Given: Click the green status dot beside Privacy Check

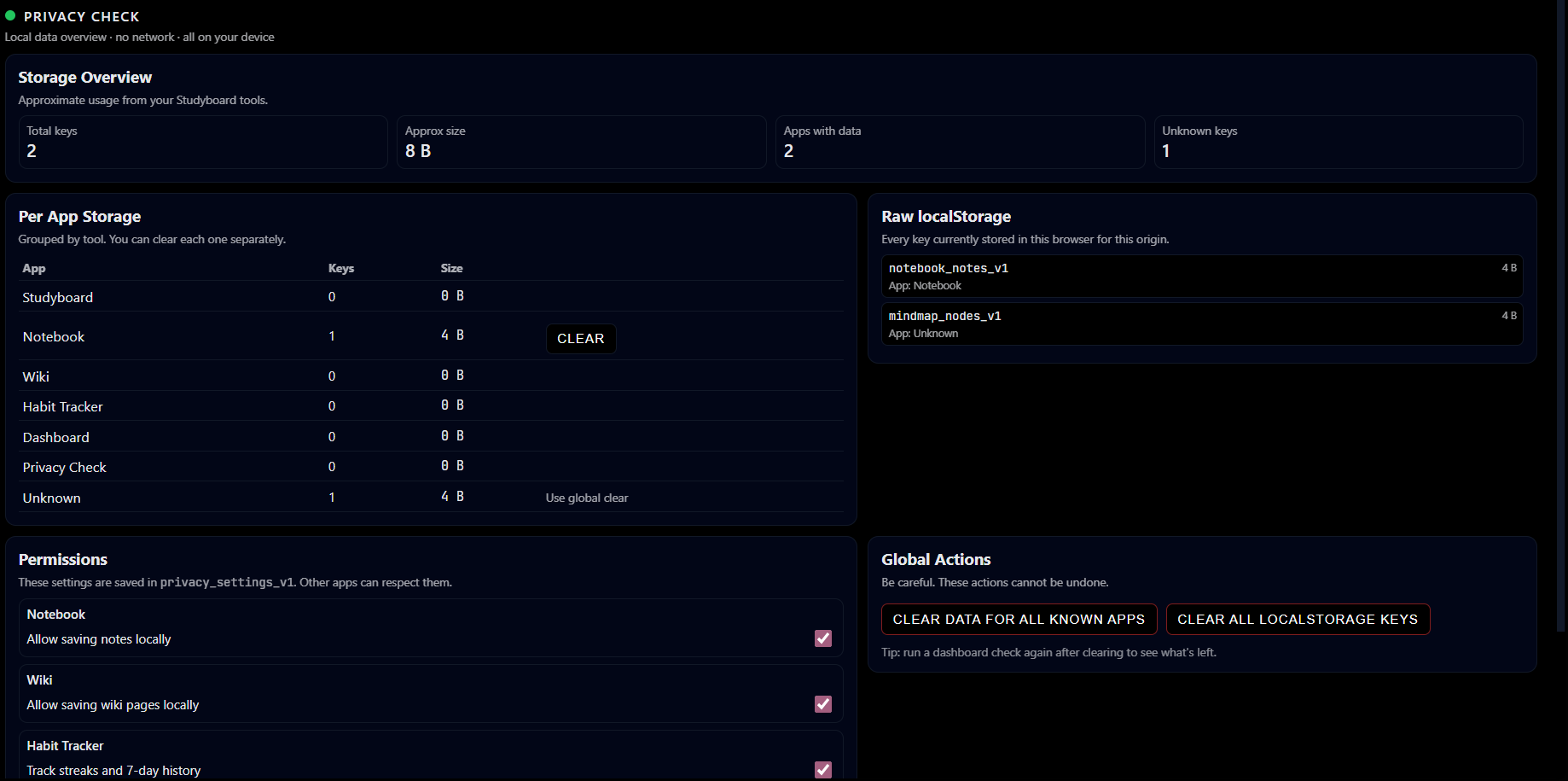Looking at the screenshot, I should [10, 15].
